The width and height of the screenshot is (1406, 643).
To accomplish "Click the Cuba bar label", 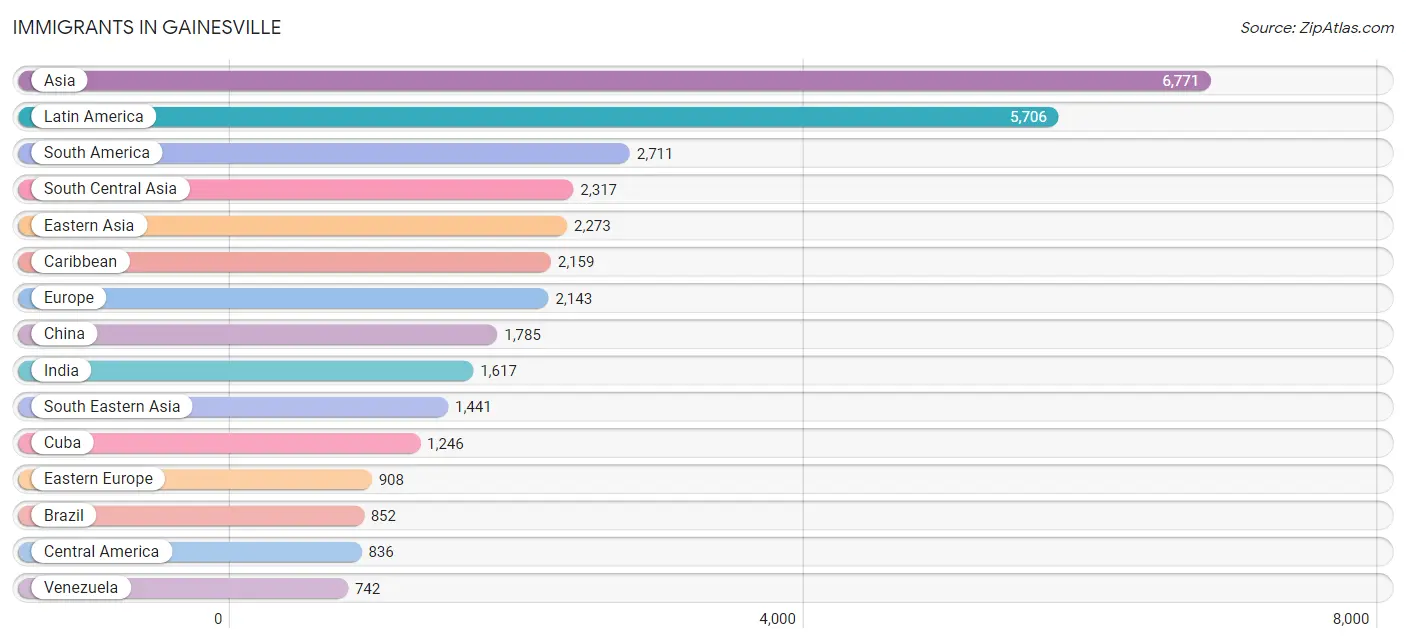I will tap(62, 443).
